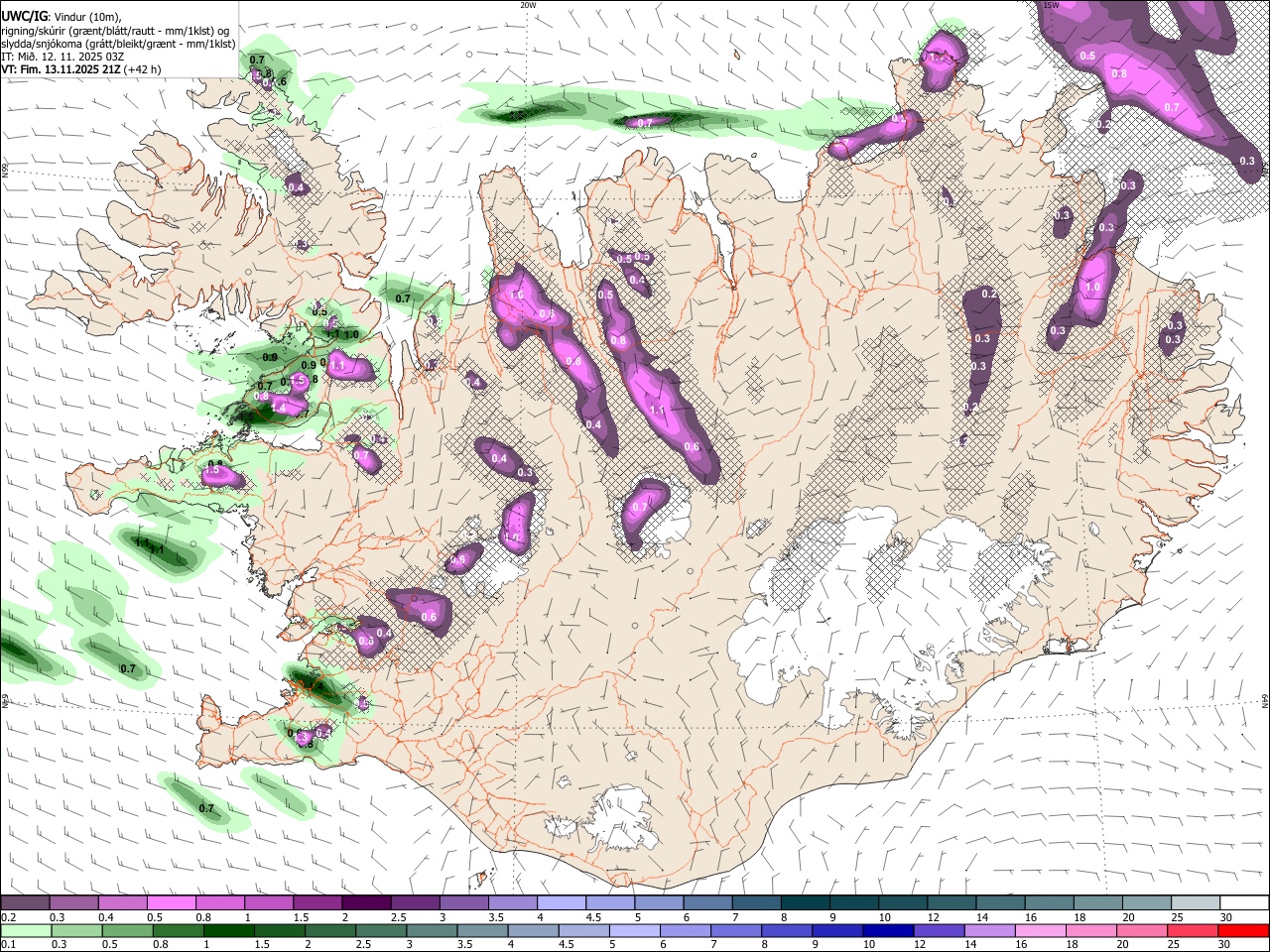This screenshot has width=1270, height=952.
Task: Choose the crimson 25–30 rain legend swatch
Action: click(1194, 931)
